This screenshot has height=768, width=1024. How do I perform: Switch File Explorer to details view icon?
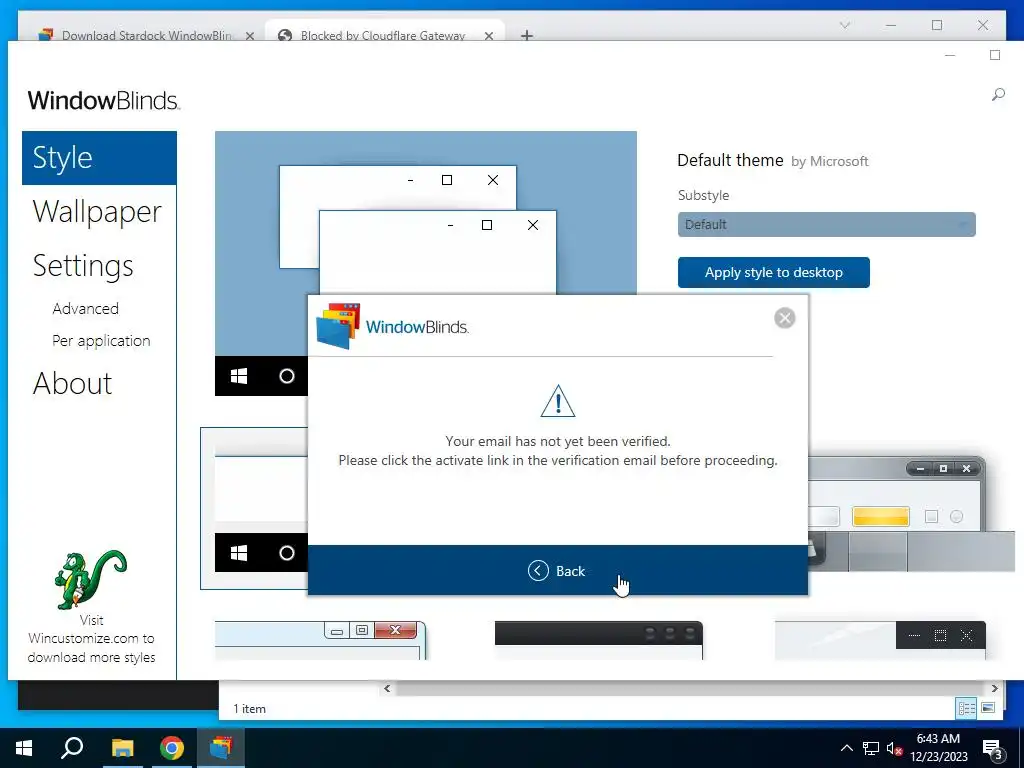click(x=966, y=708)
